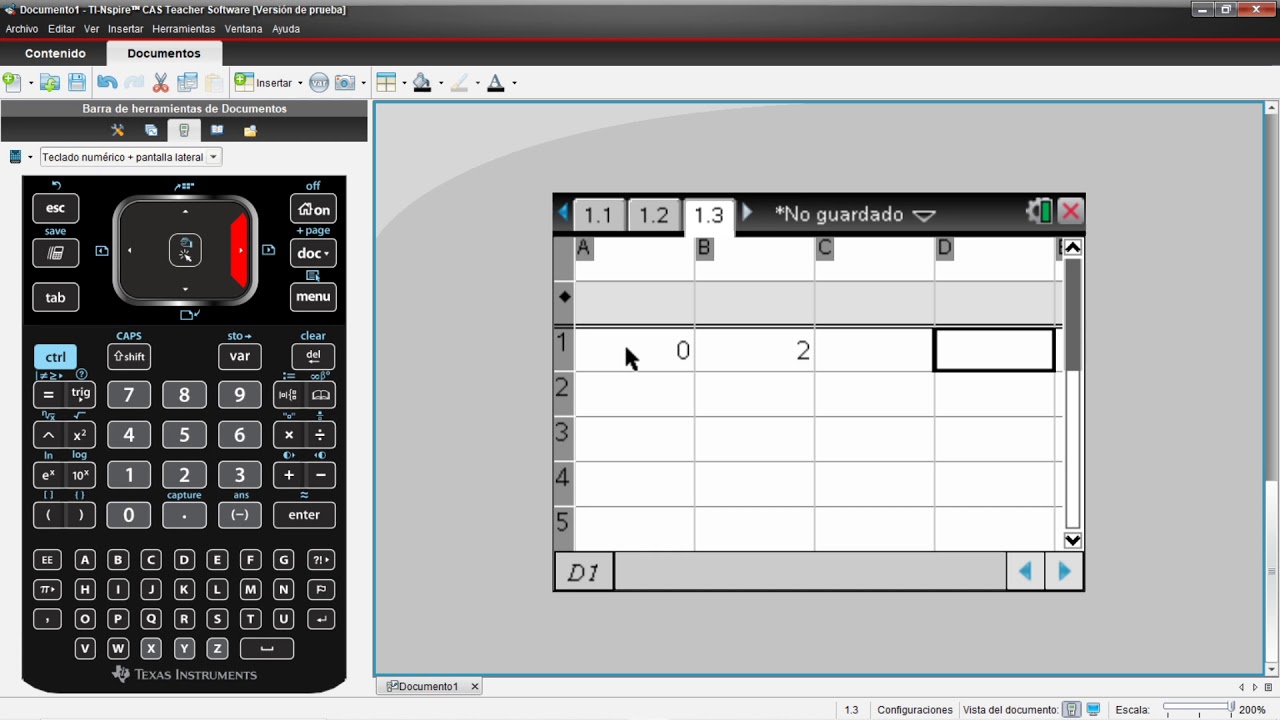1280x720 pixels.
Task: Click the new document icon
Action: [x=12, y=83]
